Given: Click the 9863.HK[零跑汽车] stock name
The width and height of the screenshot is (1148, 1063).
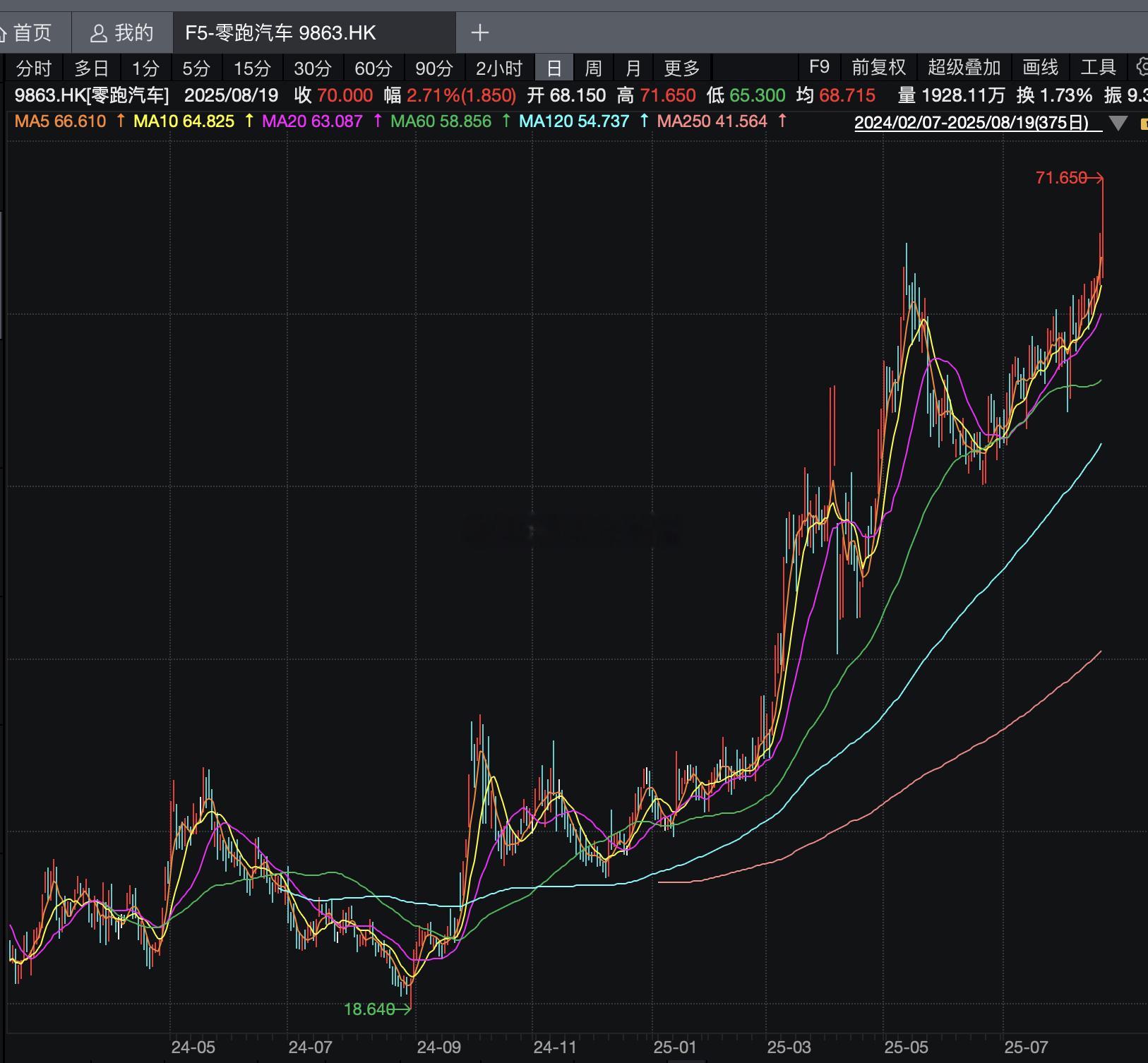Looking at the screenshot, I should [92, 95].
